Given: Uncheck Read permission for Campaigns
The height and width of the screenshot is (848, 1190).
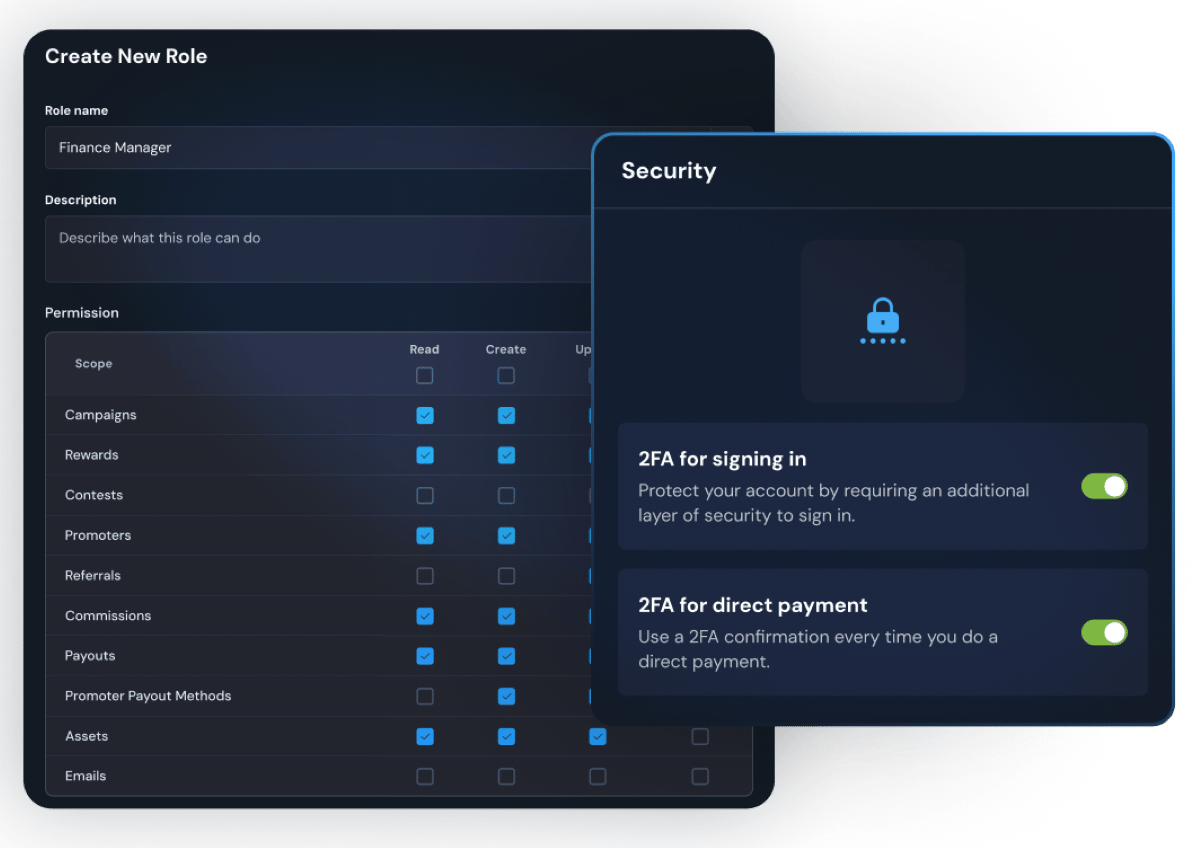Looking at the screenshot, I should pos(425,415).
